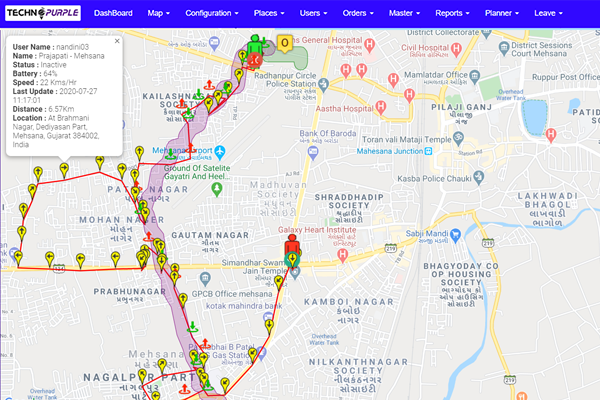Viewport: 600px width, 400px height.
Task: Click the Kasba Police Chauki label
Action: pyautogui.click(x=434, y=179)
